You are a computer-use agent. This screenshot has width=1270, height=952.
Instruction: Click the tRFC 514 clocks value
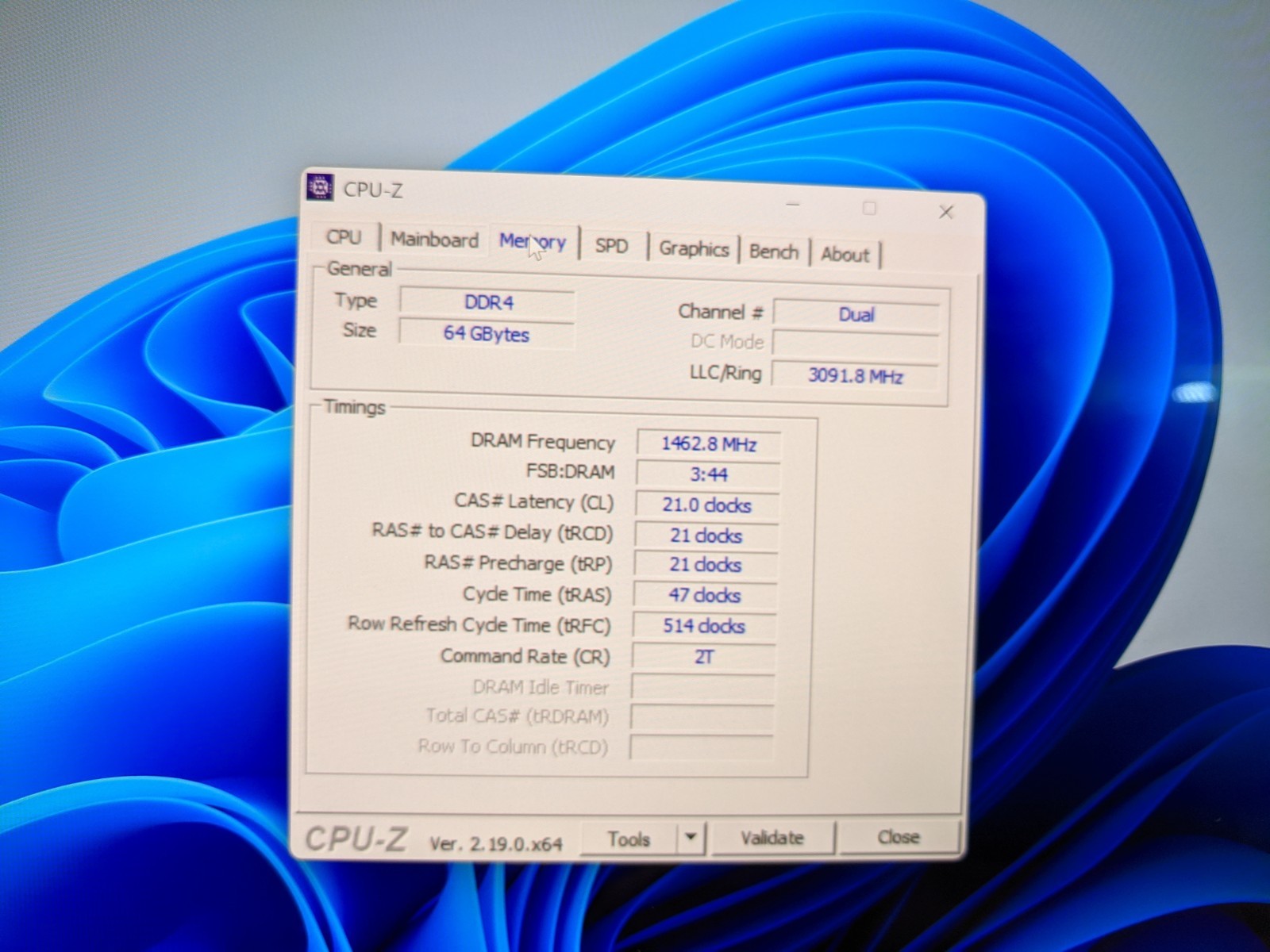tap(703, 626)
